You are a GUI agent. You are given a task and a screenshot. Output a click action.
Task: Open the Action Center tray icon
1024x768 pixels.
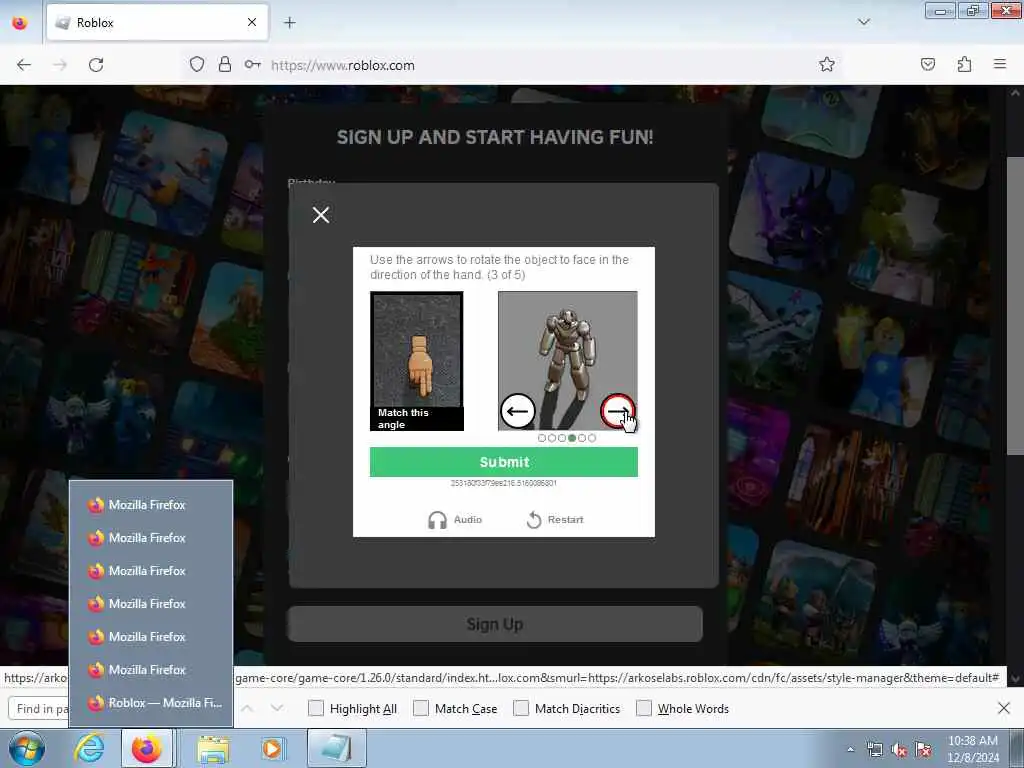(923, 750)
